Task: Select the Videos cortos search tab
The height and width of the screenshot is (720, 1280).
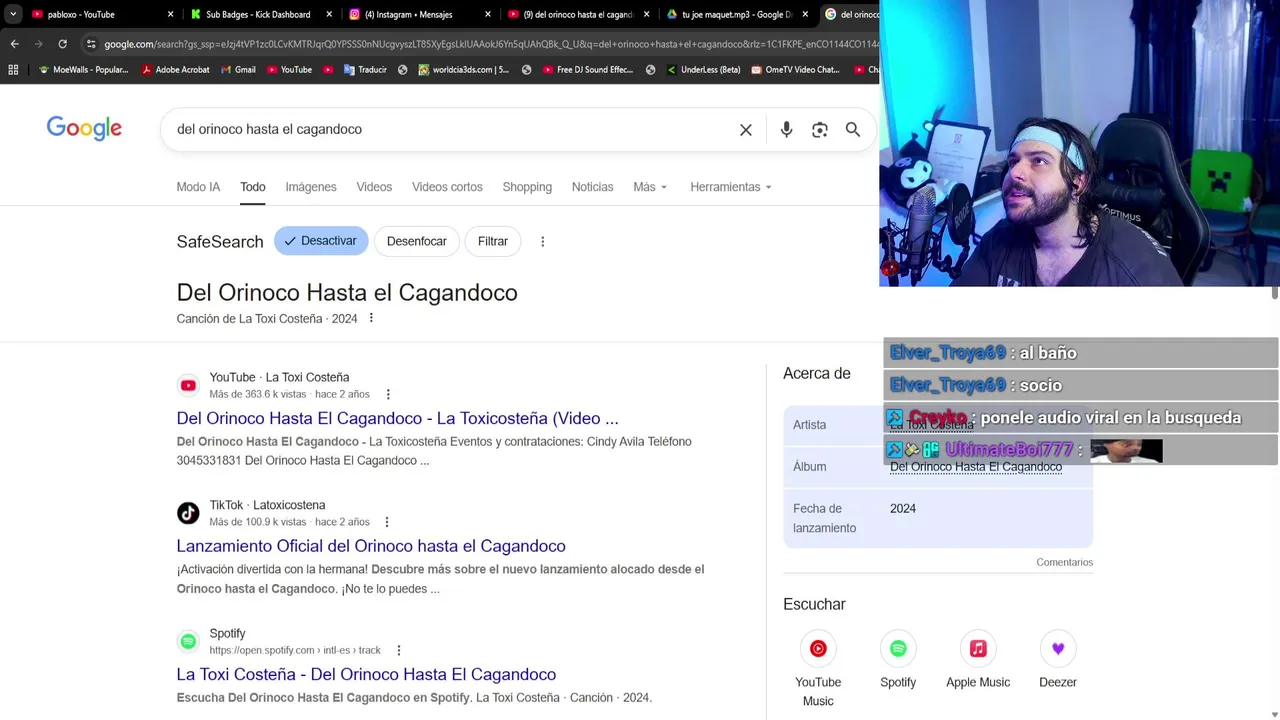Action: tap(447, 187)
